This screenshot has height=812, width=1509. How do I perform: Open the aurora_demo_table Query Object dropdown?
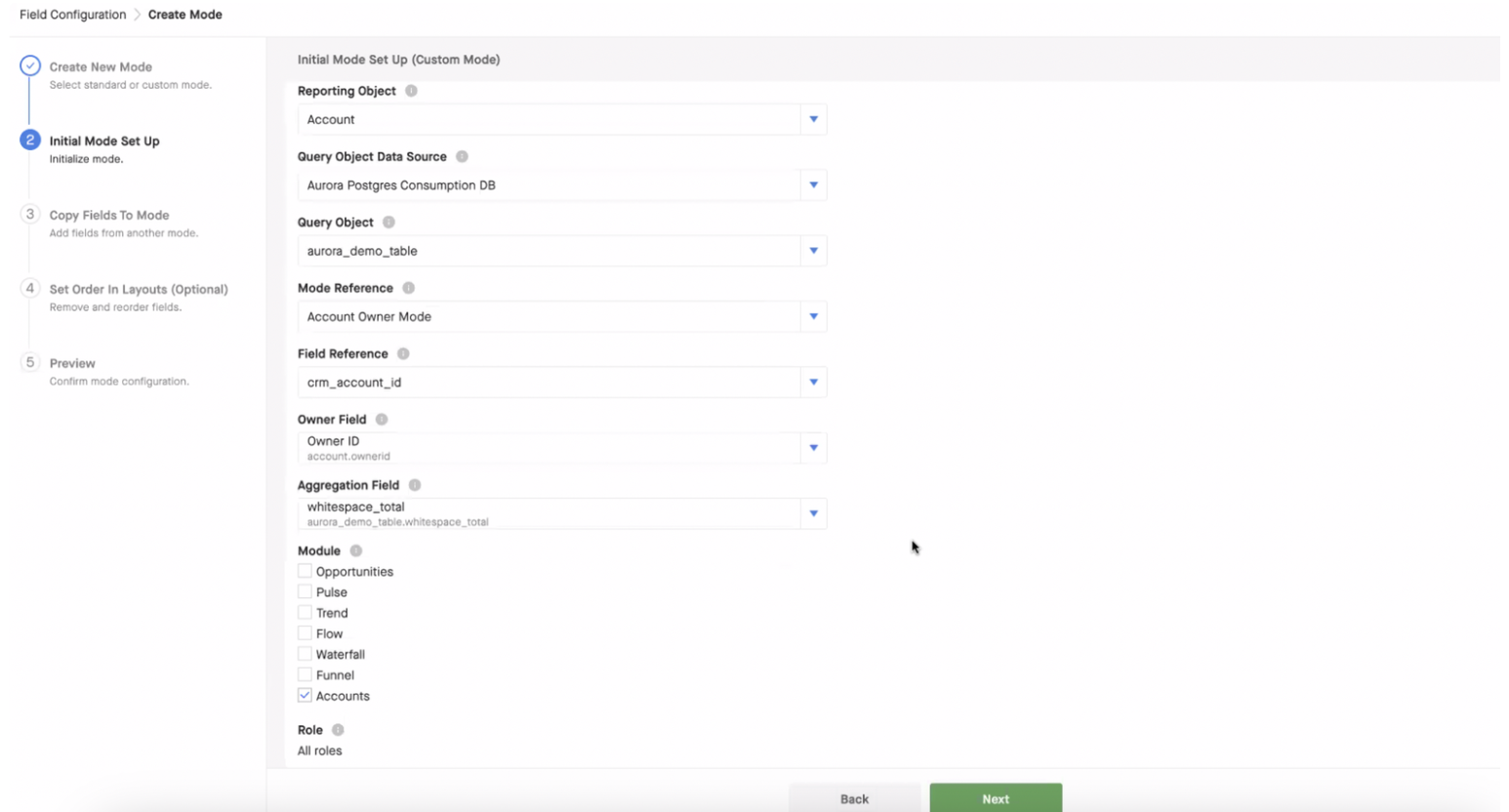click(x=813, y=251)
